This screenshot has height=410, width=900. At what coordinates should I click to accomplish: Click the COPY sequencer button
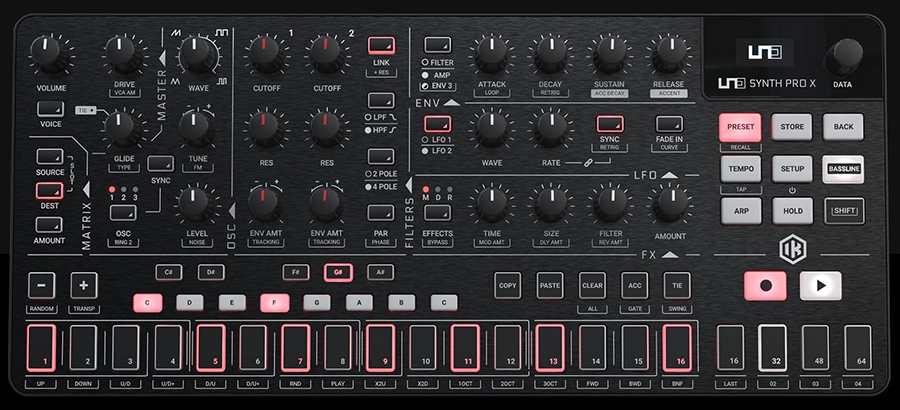(x=507, y=285)
